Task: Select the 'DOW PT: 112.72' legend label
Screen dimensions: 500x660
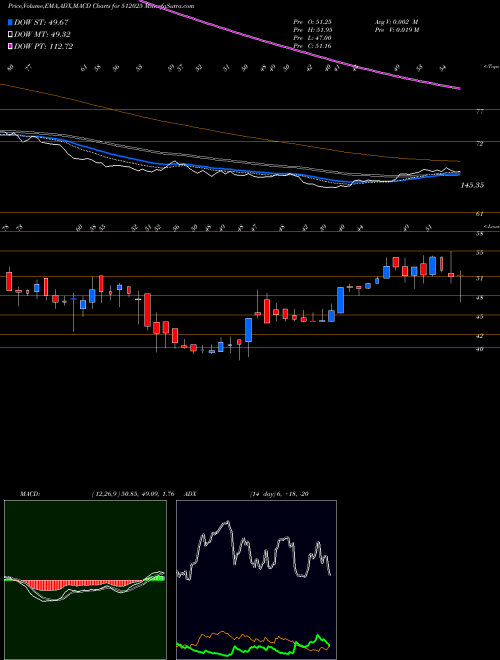Action: [x=43, y=46]
